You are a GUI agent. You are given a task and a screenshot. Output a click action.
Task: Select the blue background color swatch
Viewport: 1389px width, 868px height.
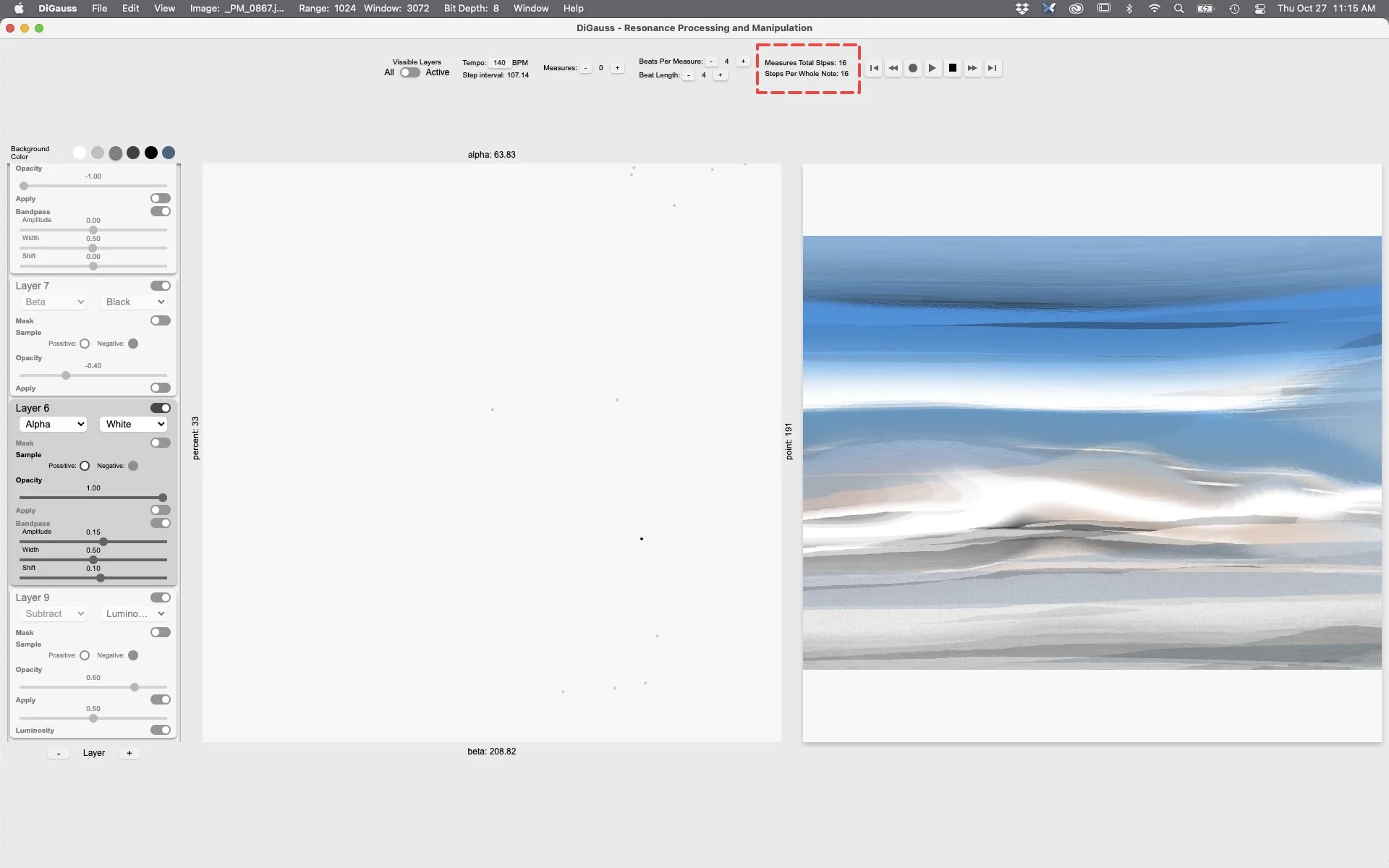[x=169, y=153]
